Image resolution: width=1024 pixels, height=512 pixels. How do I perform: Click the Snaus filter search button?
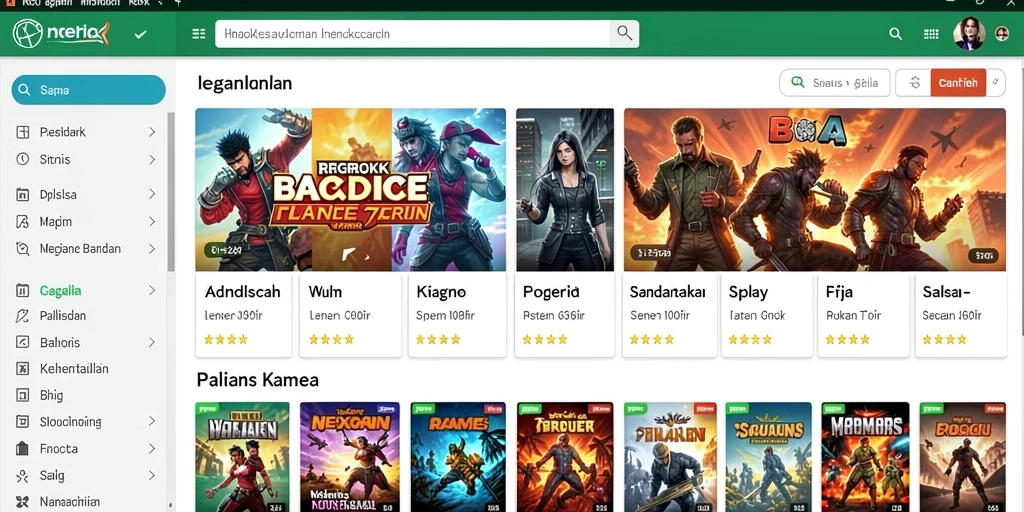coord(835,83)
